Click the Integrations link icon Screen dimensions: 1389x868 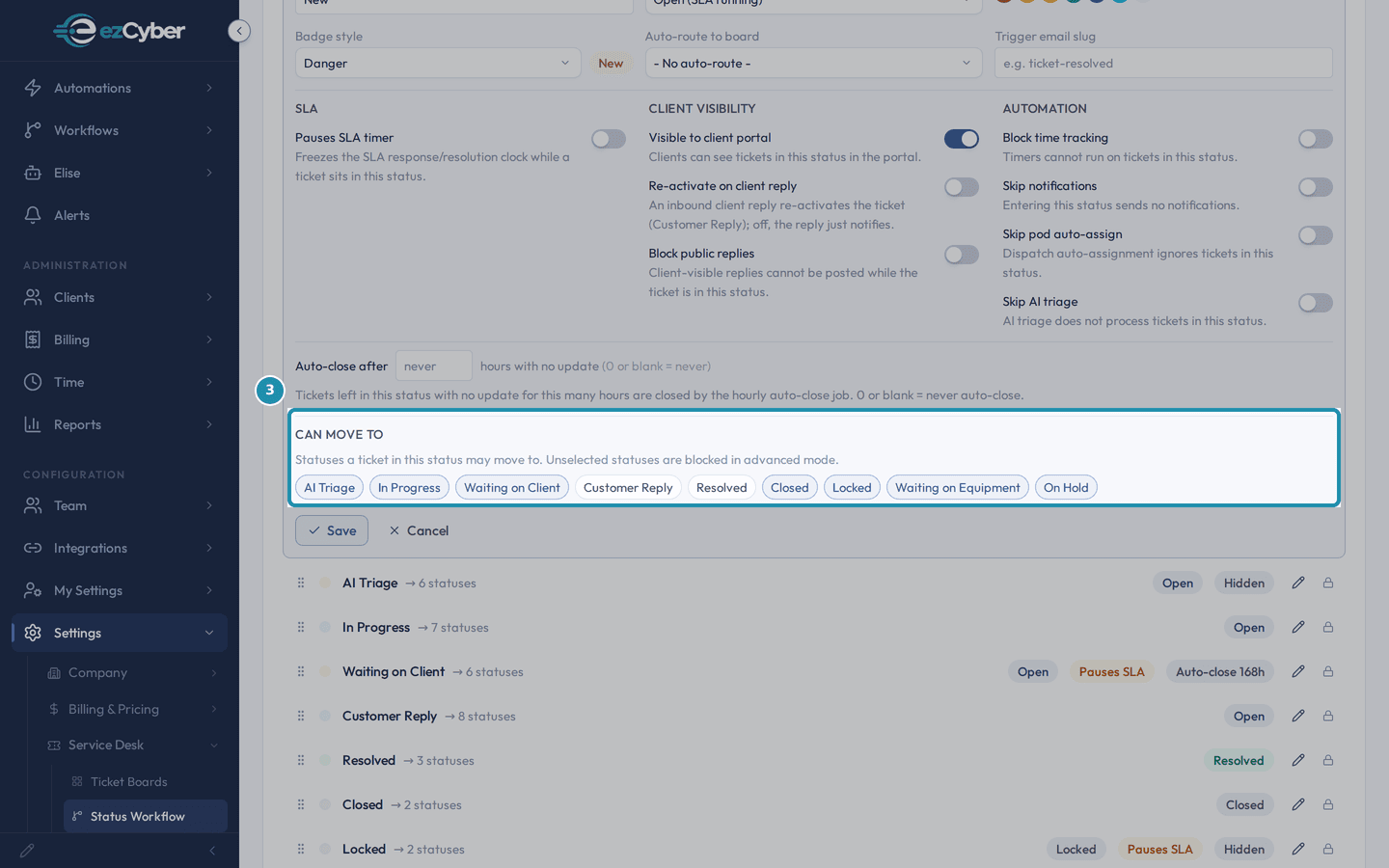(x=33, y=548)
